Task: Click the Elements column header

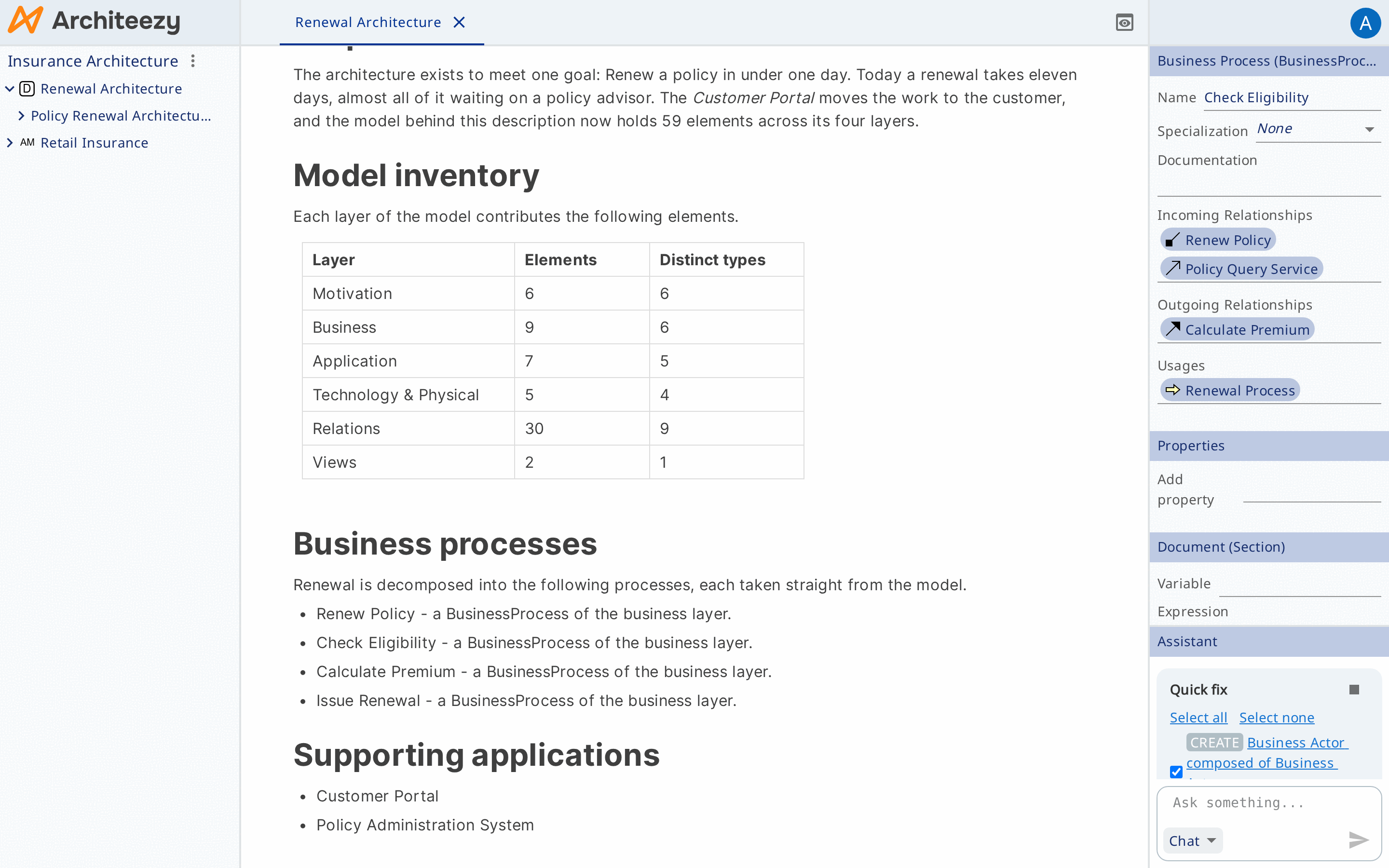Action: click(560, 259)
